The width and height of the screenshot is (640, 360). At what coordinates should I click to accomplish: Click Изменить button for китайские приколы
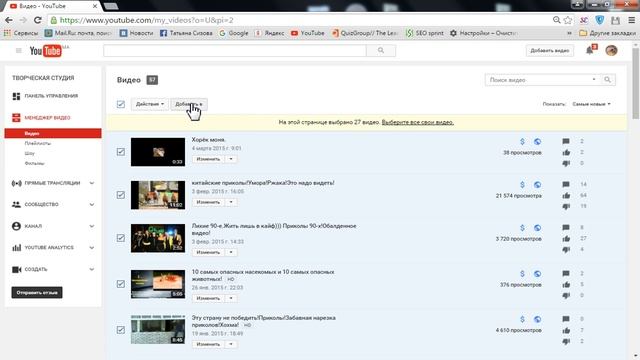click(x=208, y=202)
